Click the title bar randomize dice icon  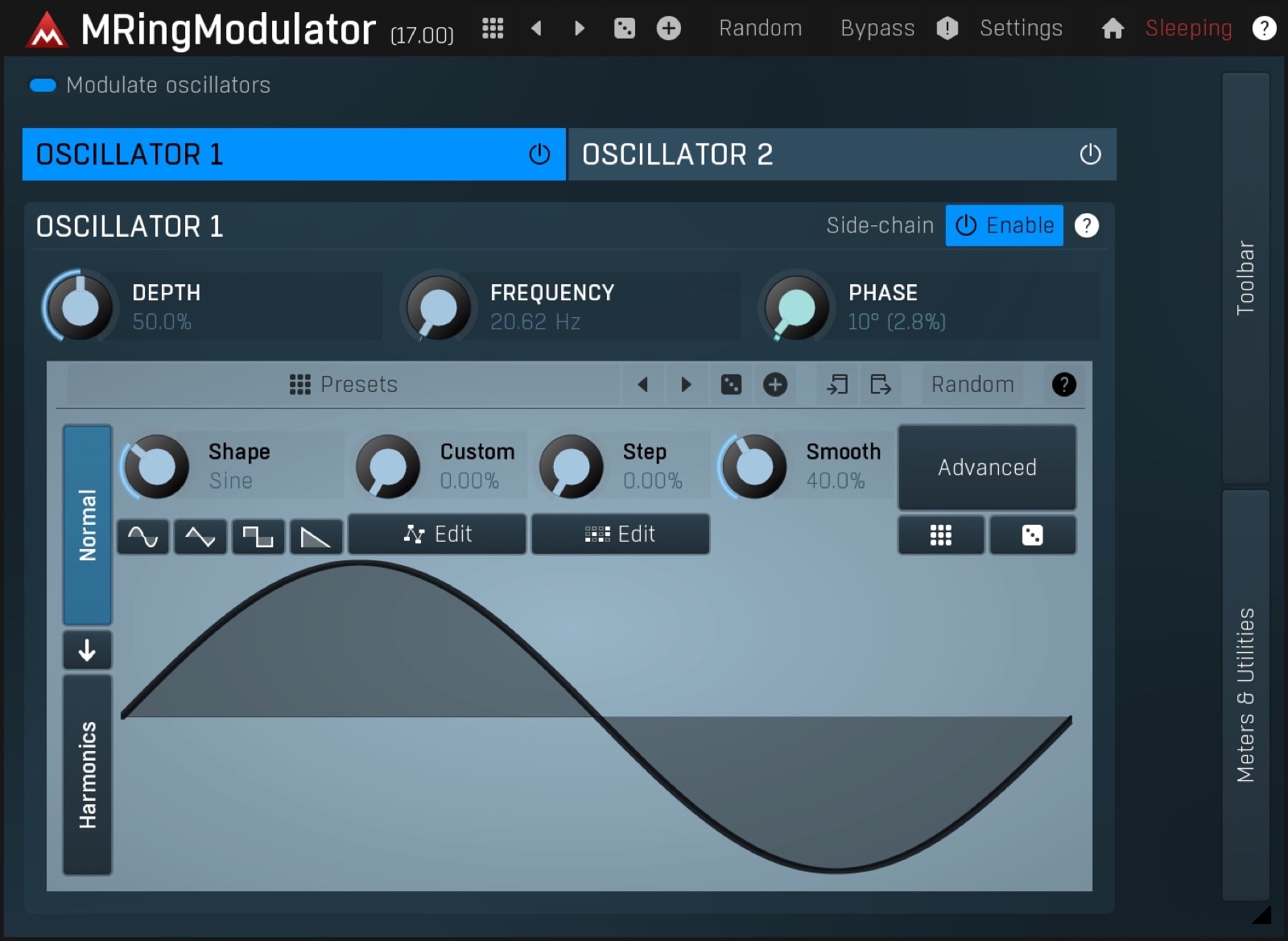(x=624, y=28)
